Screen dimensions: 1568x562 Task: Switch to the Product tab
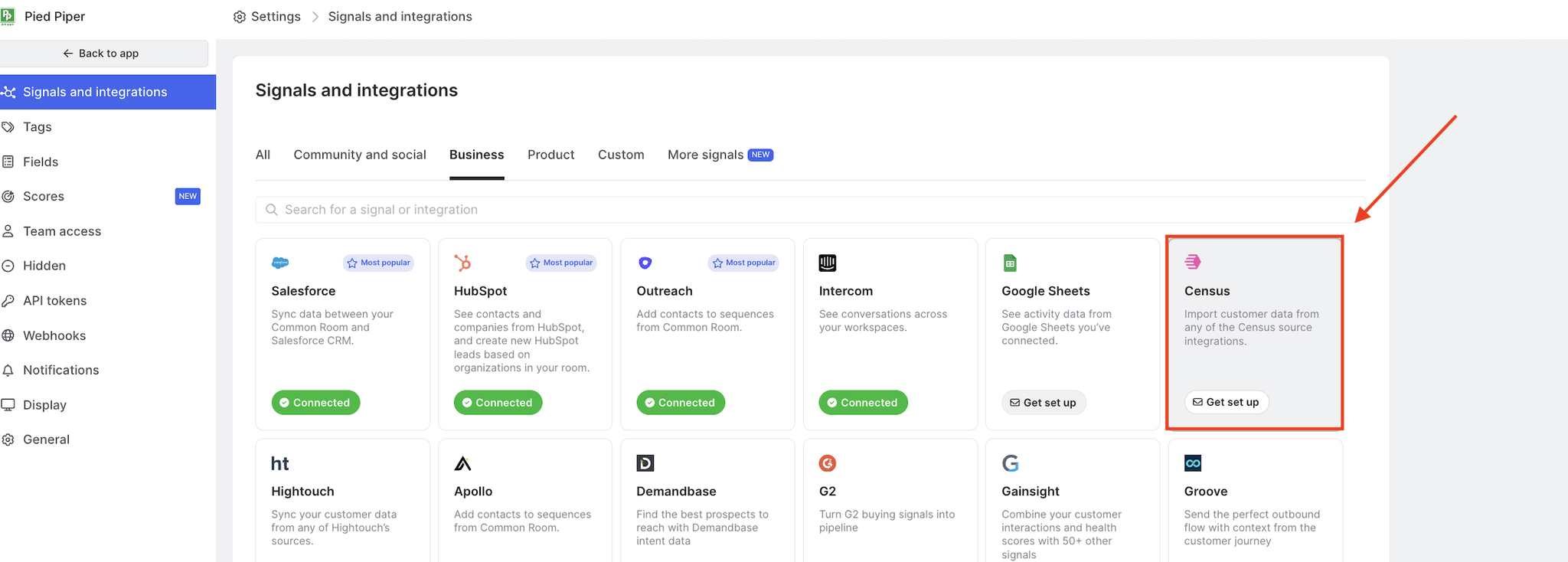(x=551, y=155)
